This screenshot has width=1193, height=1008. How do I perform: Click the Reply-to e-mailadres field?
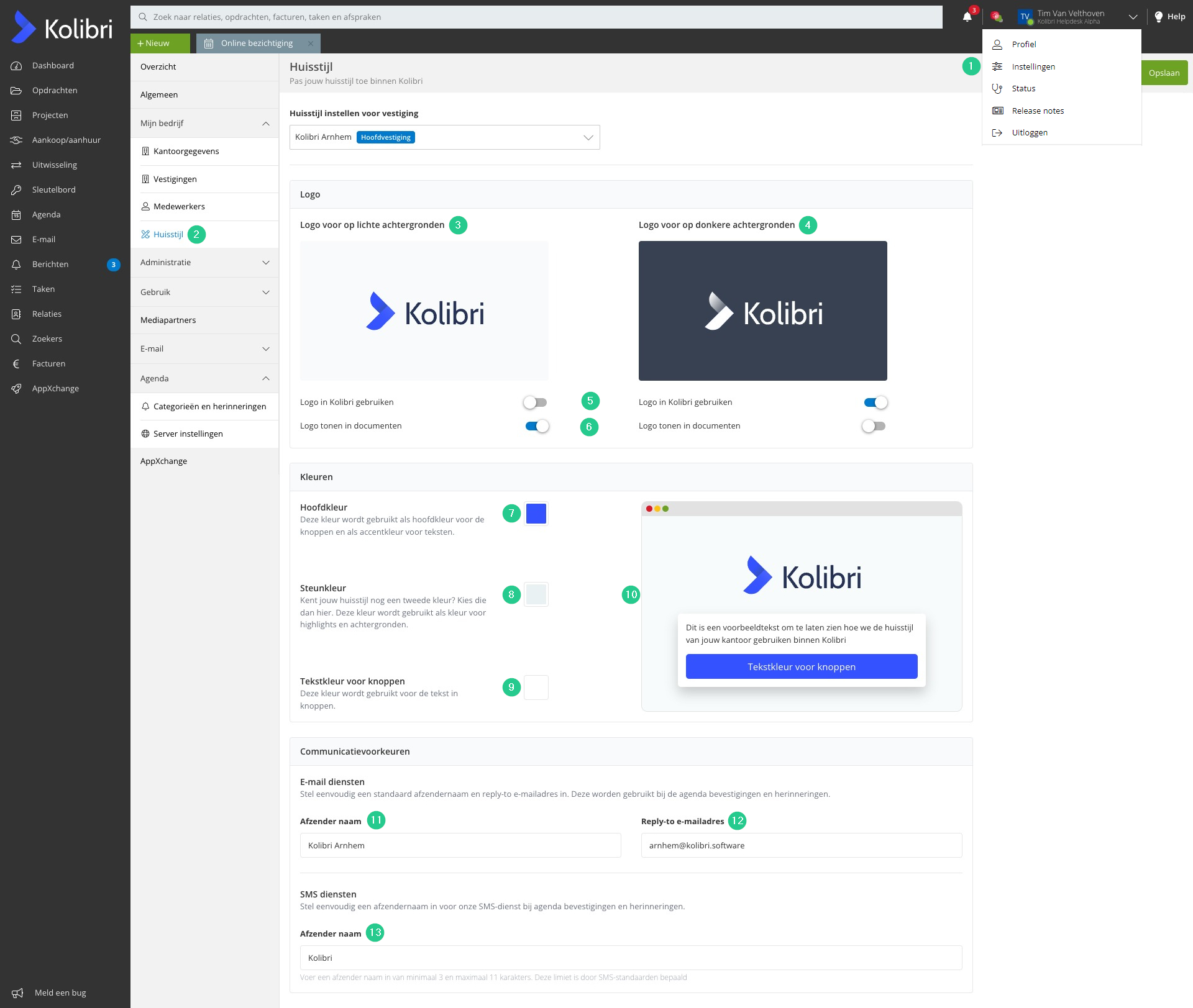[x=802, y=845]
